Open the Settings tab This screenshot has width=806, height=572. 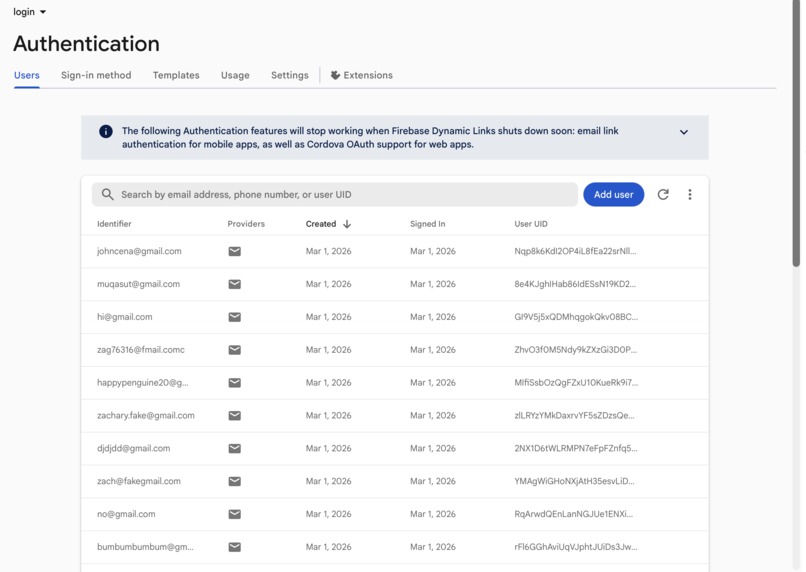290,75
